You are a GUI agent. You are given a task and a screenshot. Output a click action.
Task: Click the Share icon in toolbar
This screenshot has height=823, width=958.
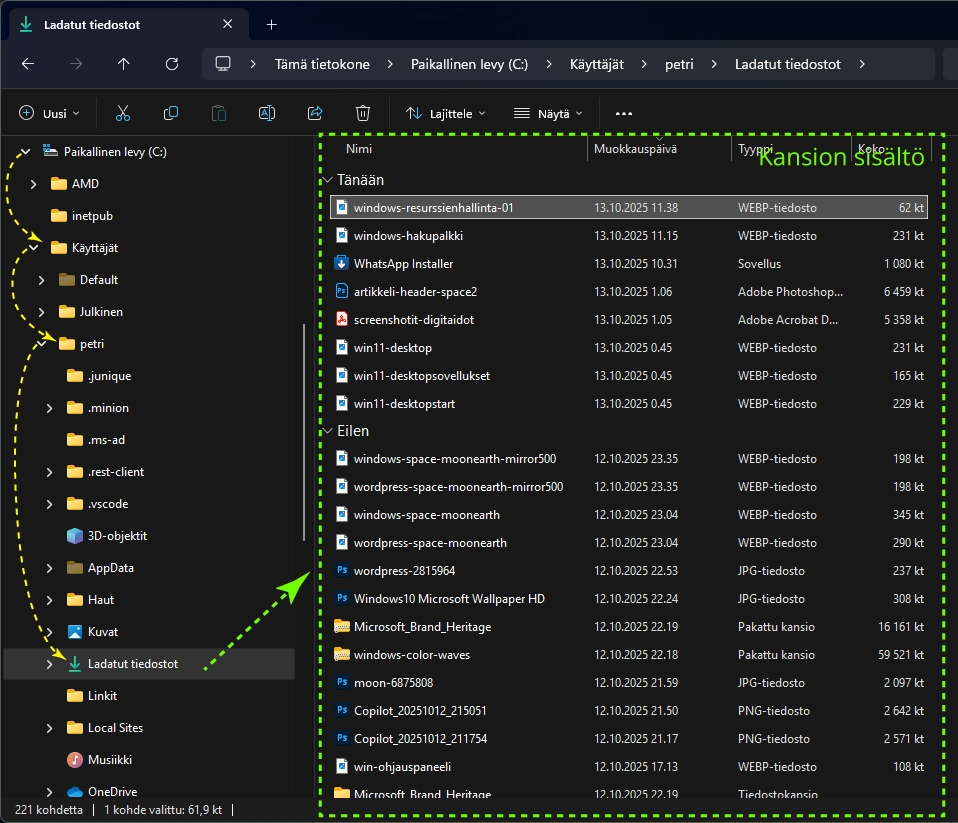point(315,114)
